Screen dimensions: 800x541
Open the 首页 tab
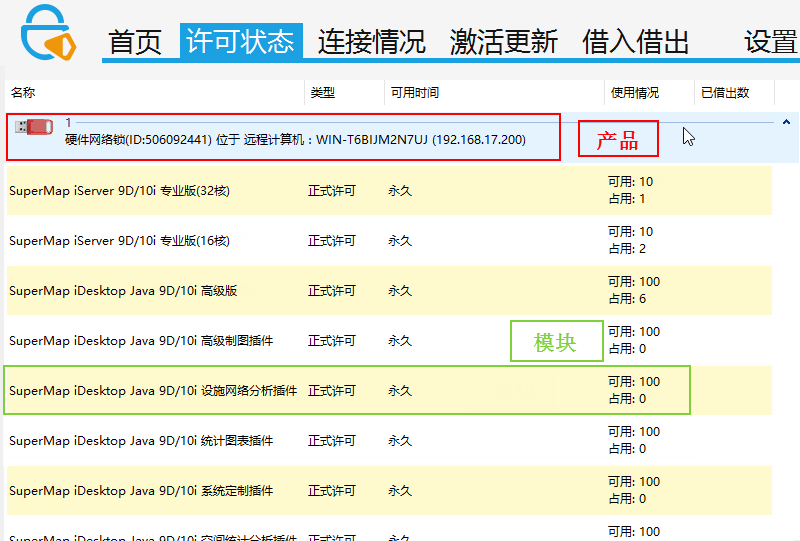pos(135,41)
